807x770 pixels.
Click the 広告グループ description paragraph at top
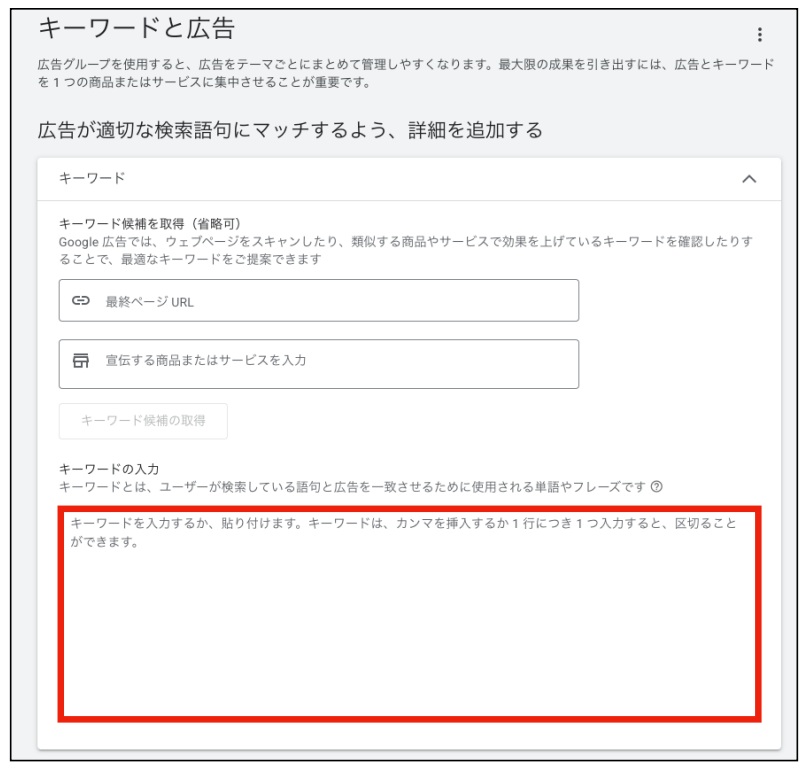pyautogui.click(x=400, y=73)
